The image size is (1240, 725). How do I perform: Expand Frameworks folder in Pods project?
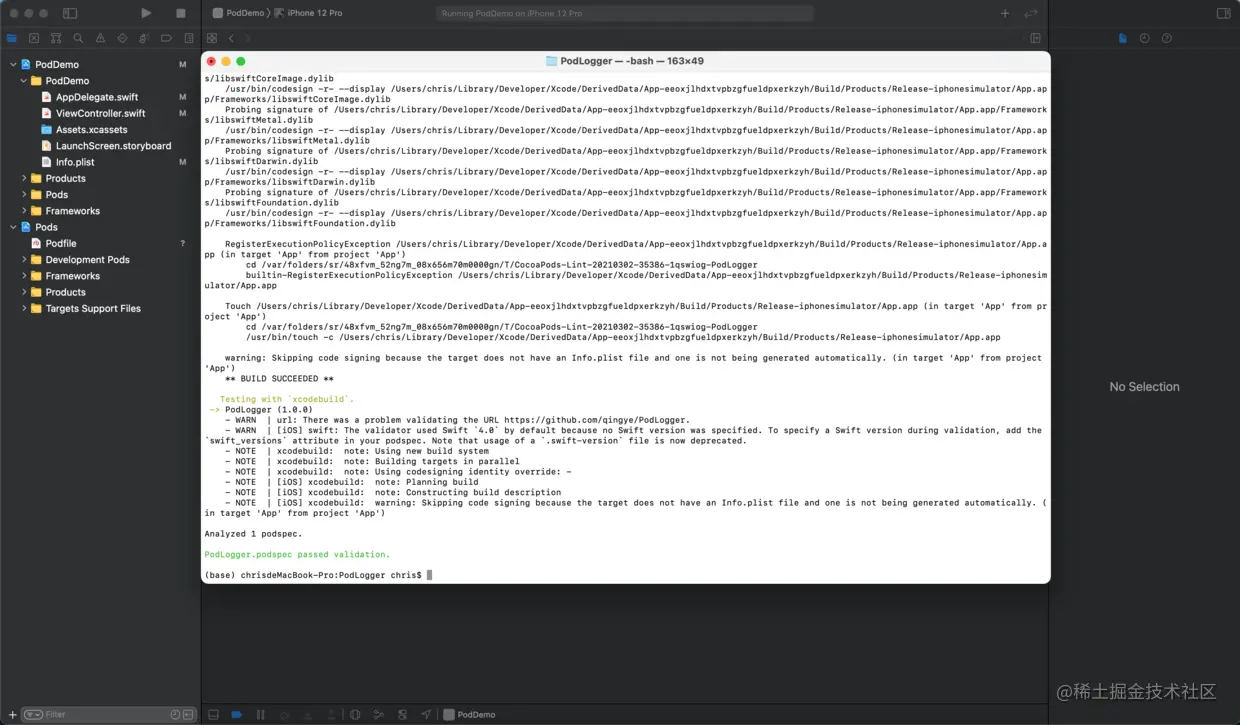(x=24, y=276)
